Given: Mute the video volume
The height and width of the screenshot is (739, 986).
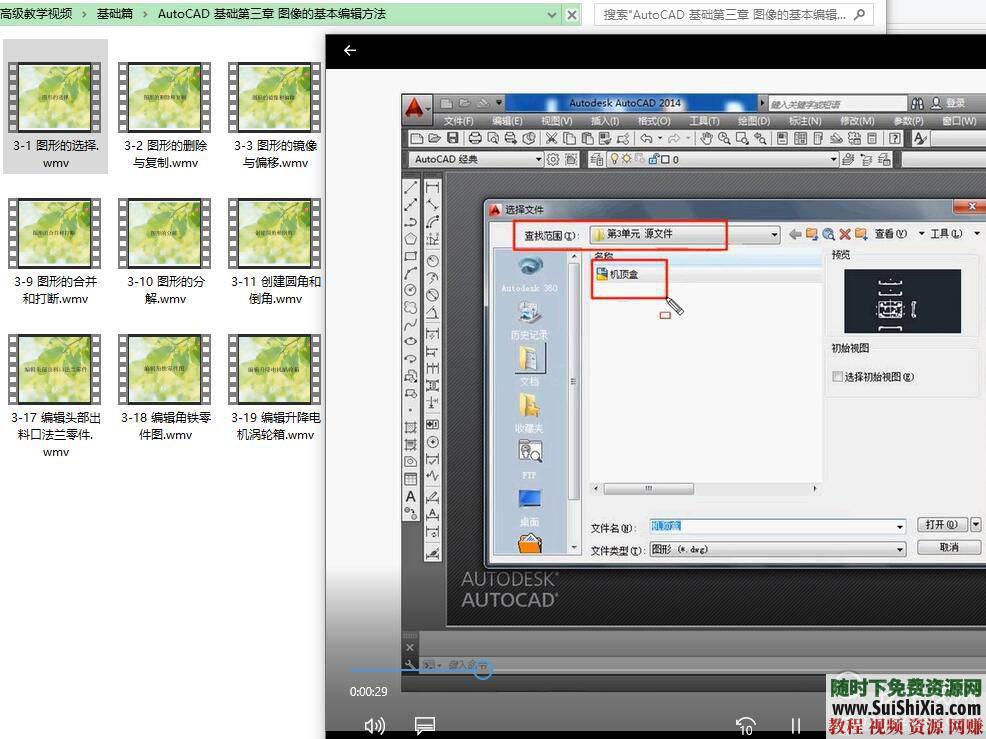Looking at the screenshot, I should (374, 726).
